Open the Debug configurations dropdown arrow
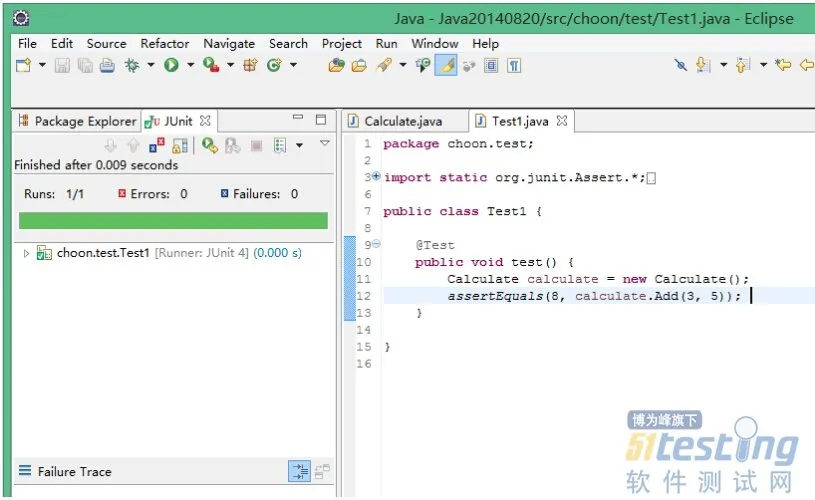Screen dimensions: 815x500 tap(151, 65)
